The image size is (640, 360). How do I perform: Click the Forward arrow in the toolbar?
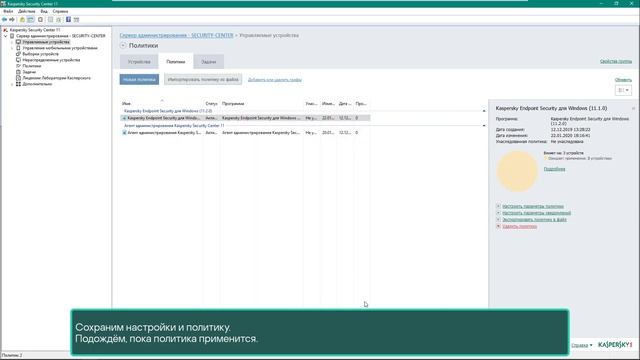(x=12, y=20)
